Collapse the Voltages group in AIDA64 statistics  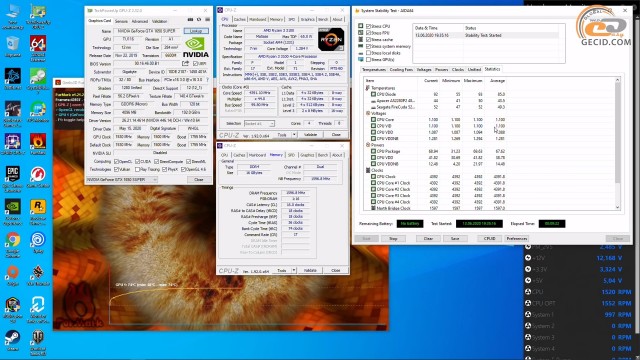tap(367, 113)
